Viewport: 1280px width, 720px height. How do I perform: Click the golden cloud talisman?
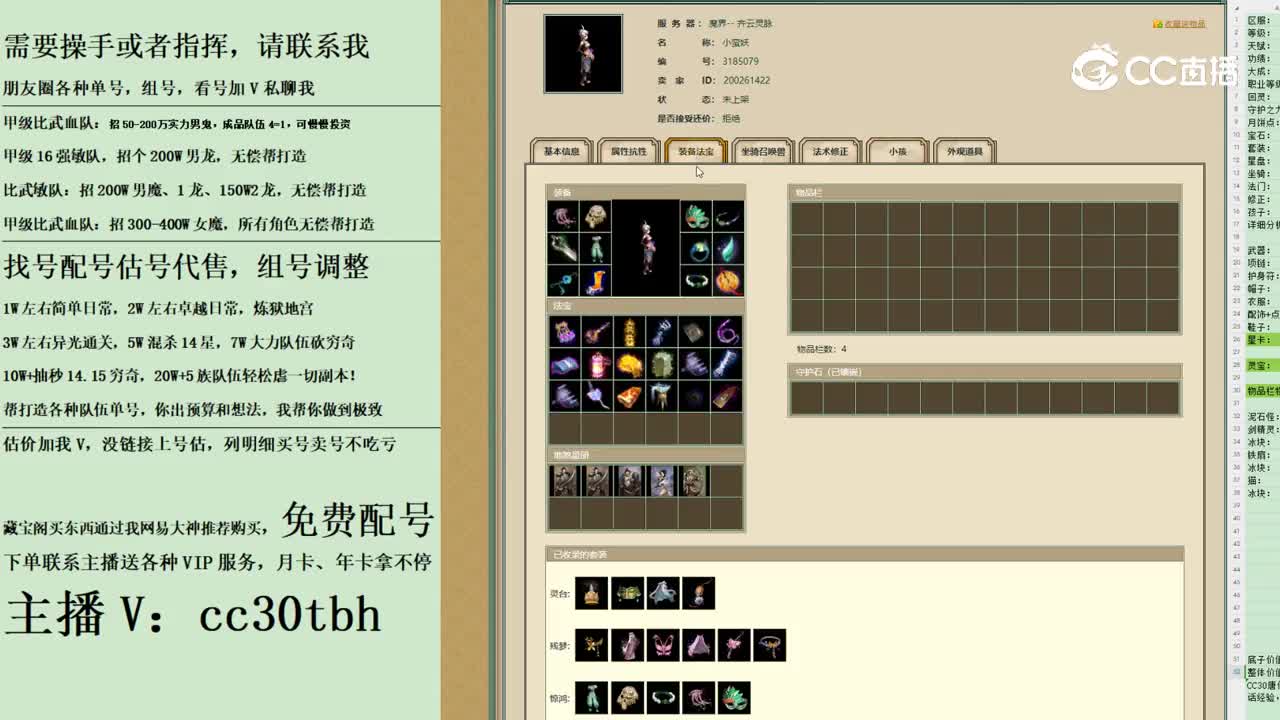tap(629, 364)
